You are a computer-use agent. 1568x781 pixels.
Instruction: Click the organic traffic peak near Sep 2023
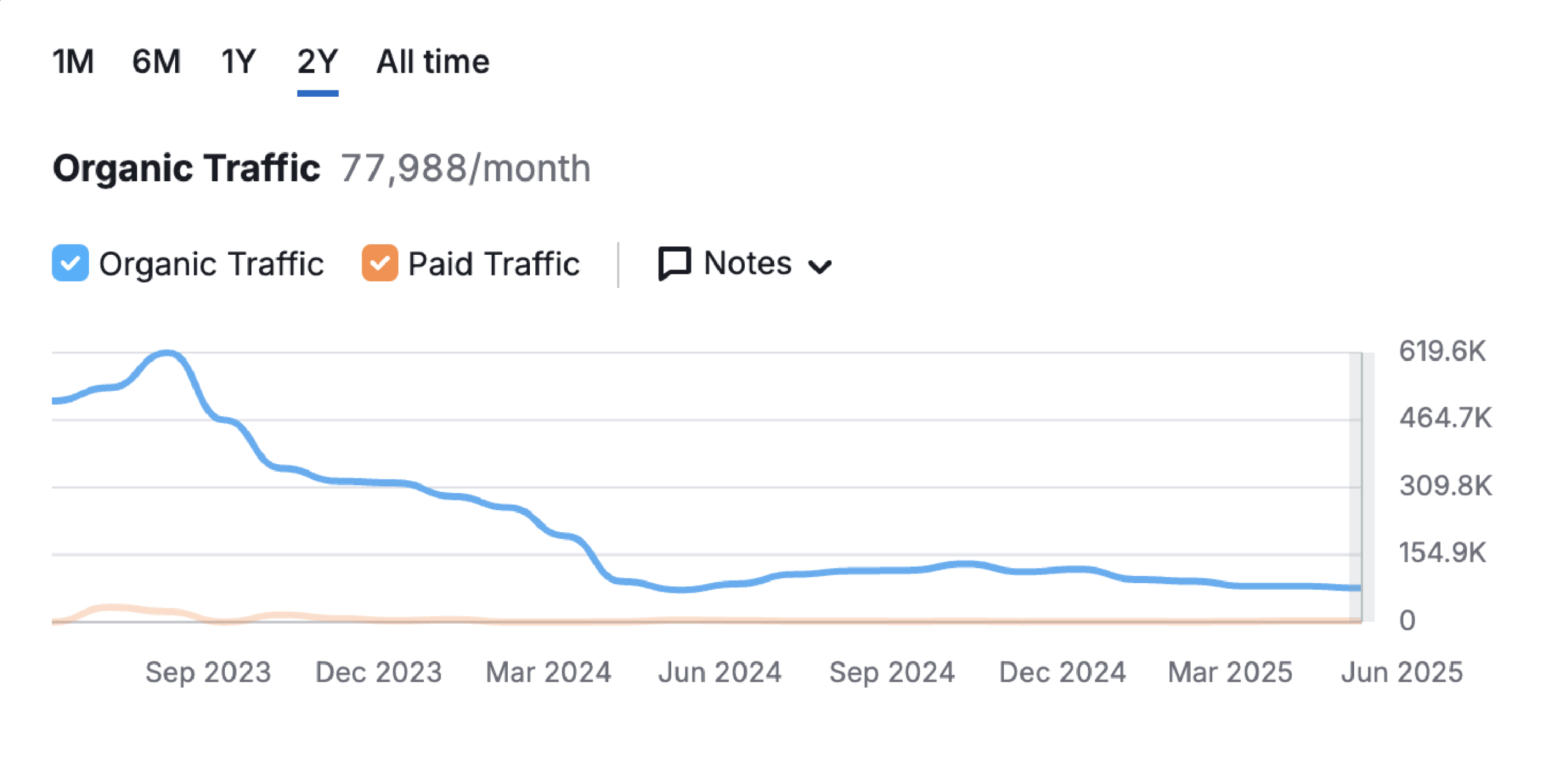167,353
